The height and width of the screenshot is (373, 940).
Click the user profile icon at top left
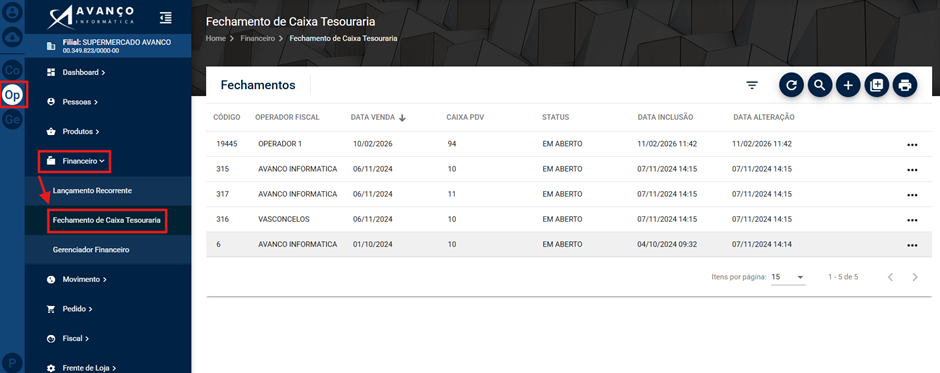pos(13,11)
